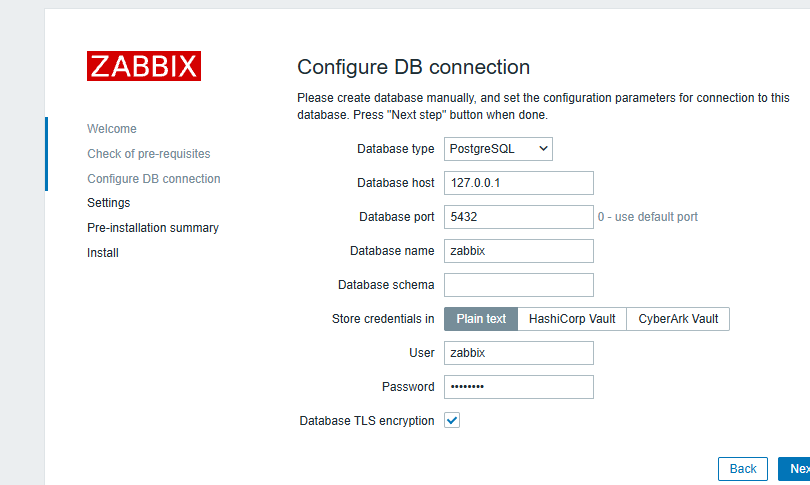Uncheck Database TLS encryption checkbox
This screenshot has width=810, height=485.
[x=452, y=420]
